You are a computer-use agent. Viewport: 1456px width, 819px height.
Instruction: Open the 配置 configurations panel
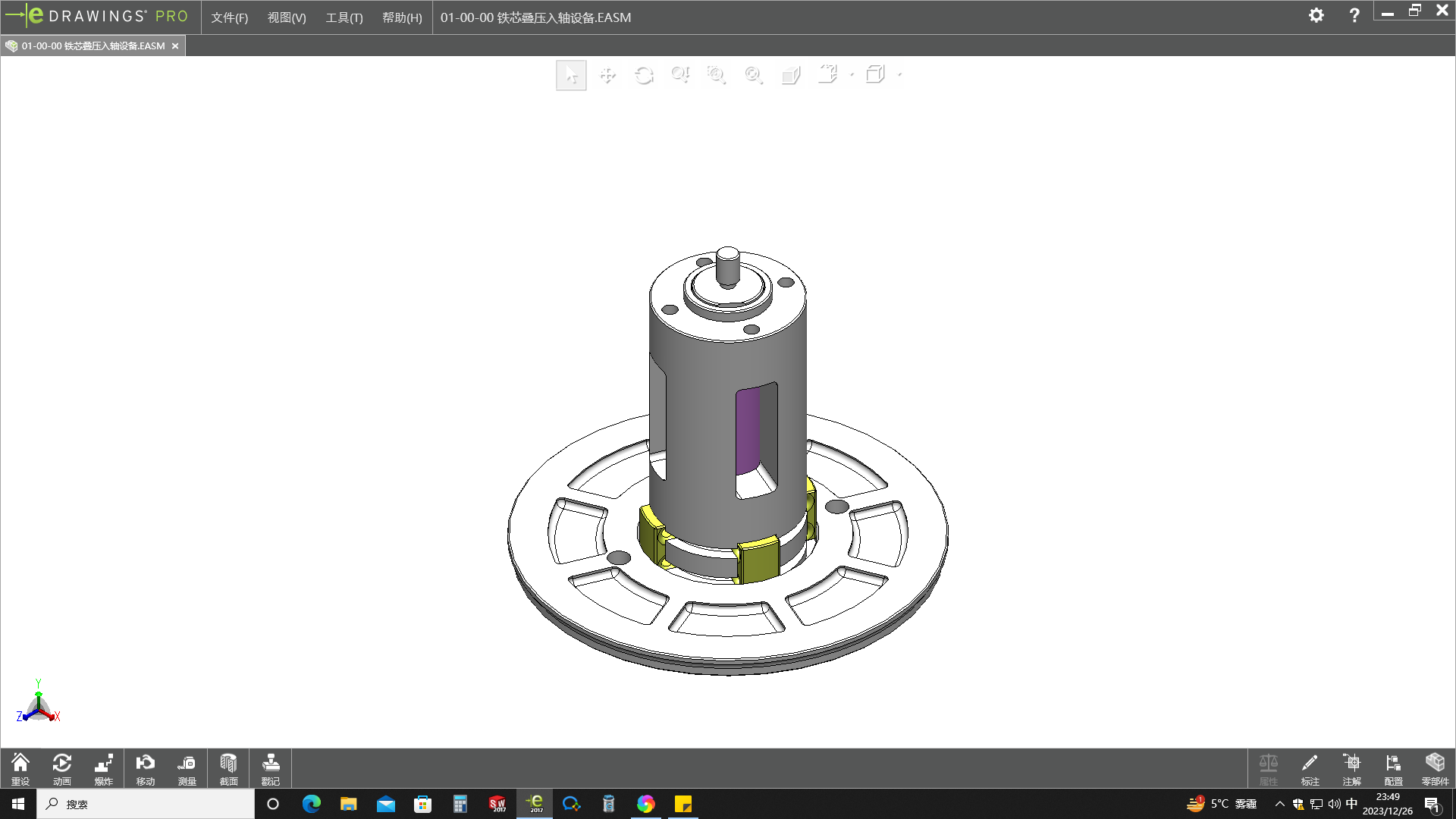tap(1393, 769)
